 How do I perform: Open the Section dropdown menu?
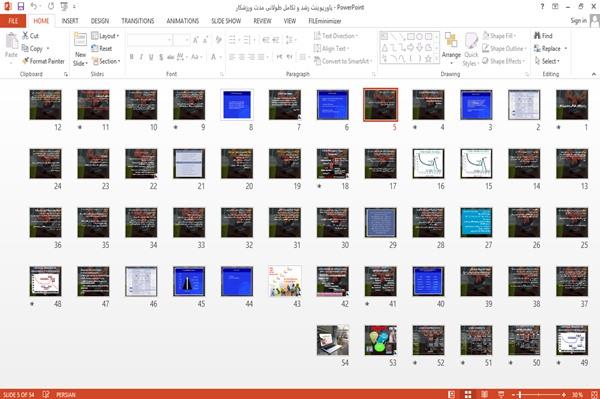106,61
